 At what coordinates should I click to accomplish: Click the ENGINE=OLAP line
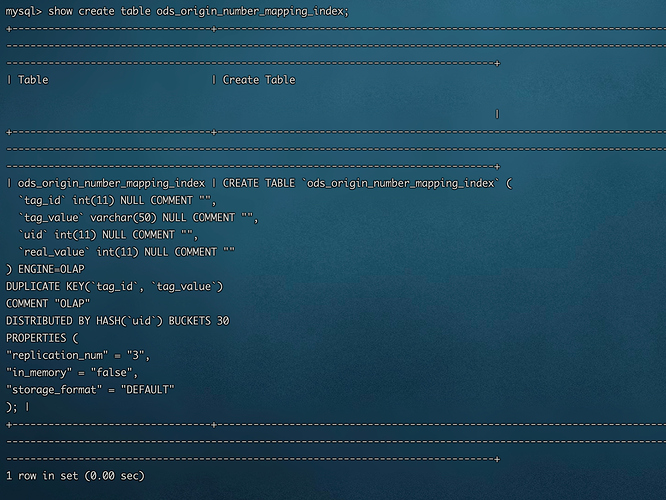click(45, 269)
